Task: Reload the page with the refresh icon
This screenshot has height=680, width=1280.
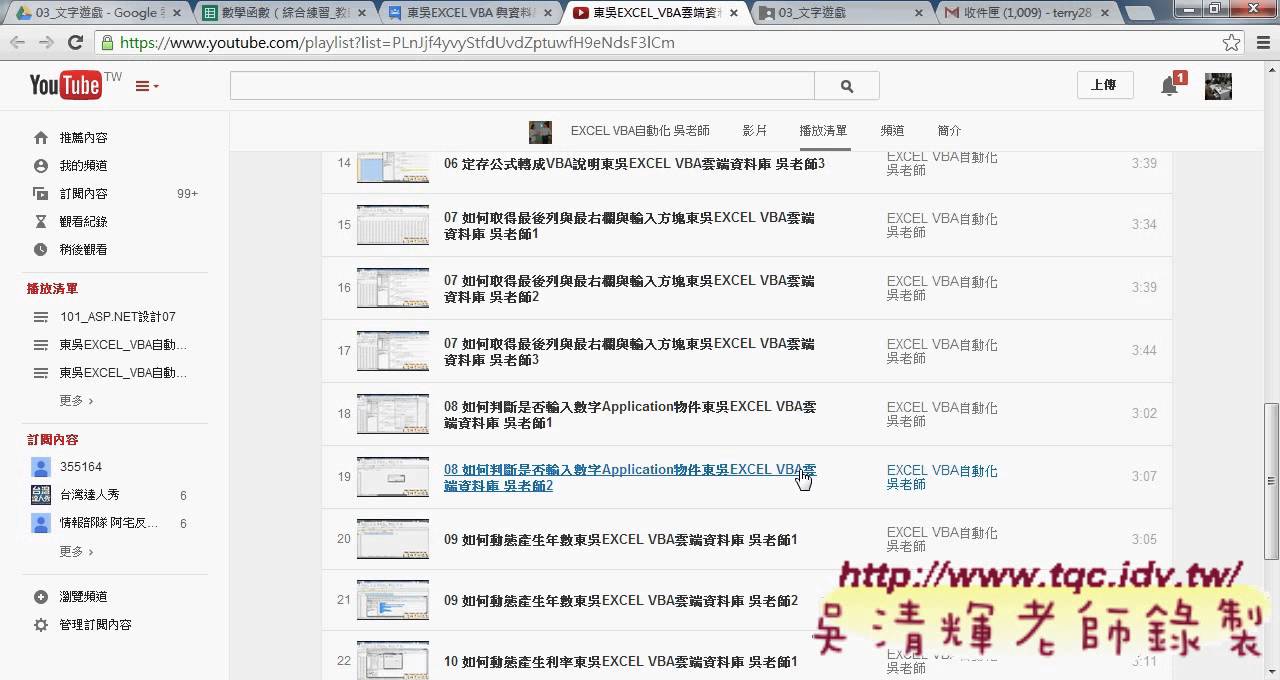Action: point(75,43)
